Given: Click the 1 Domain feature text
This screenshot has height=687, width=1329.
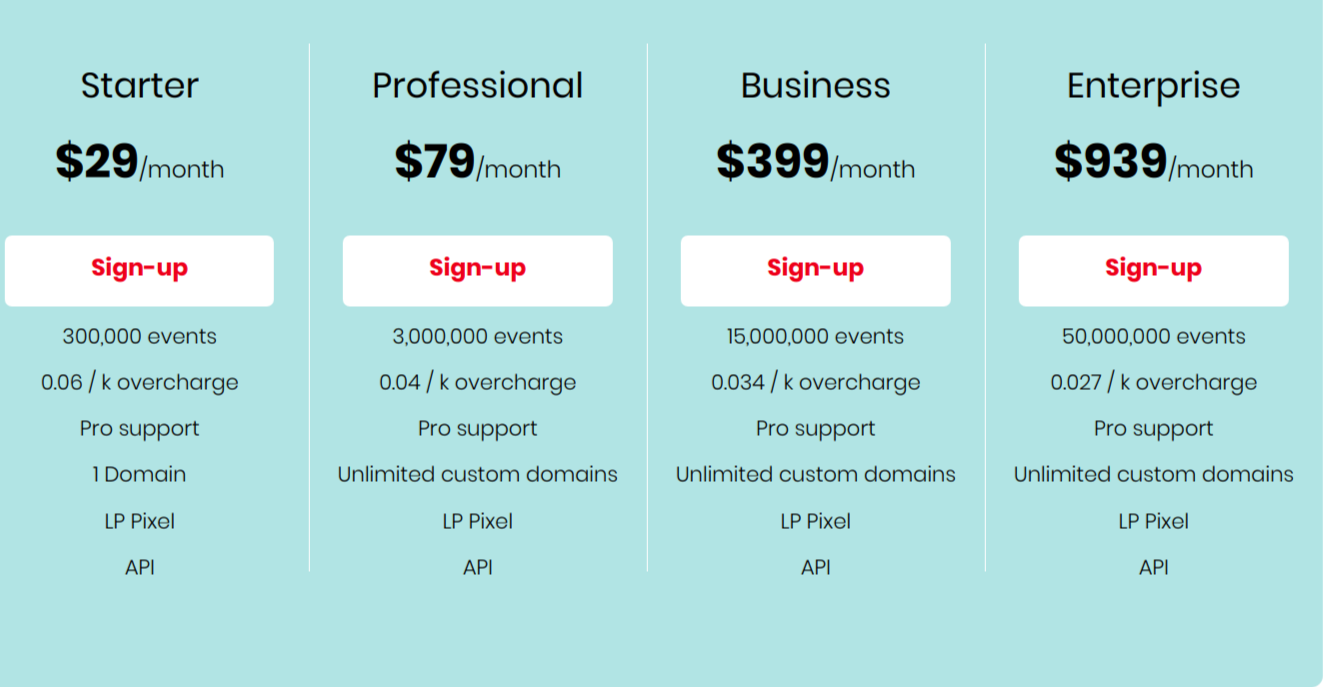Looking at the screenshot, I should [x=140, y=475].
